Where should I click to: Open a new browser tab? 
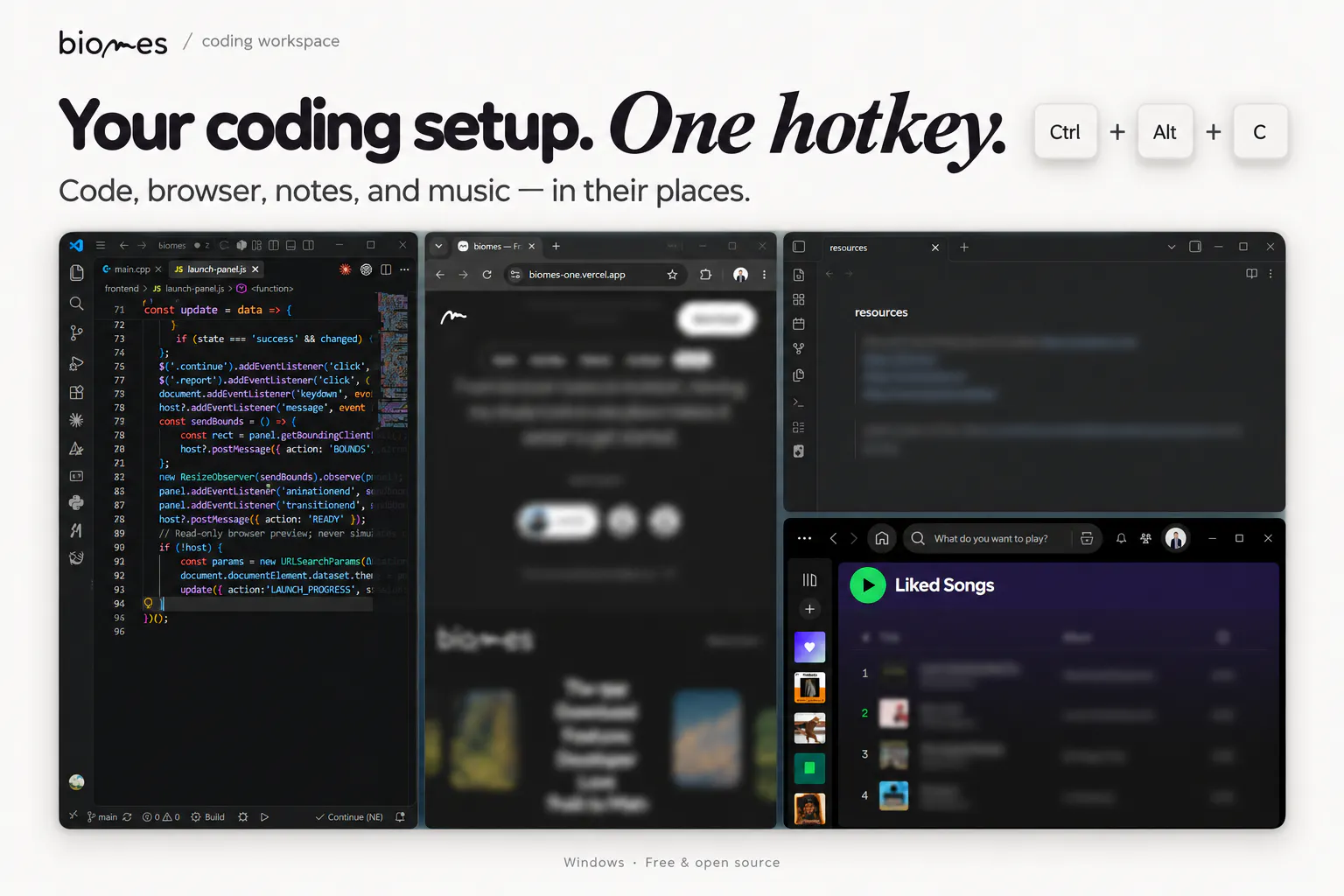click(x=556, y=247)
